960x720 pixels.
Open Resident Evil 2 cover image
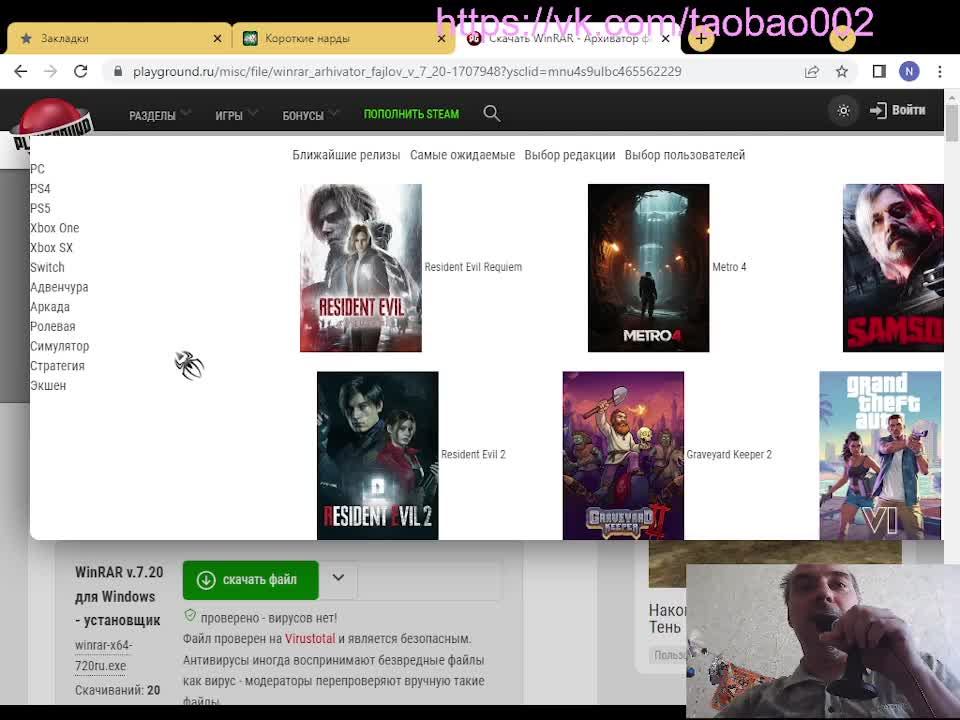(378, 456)
